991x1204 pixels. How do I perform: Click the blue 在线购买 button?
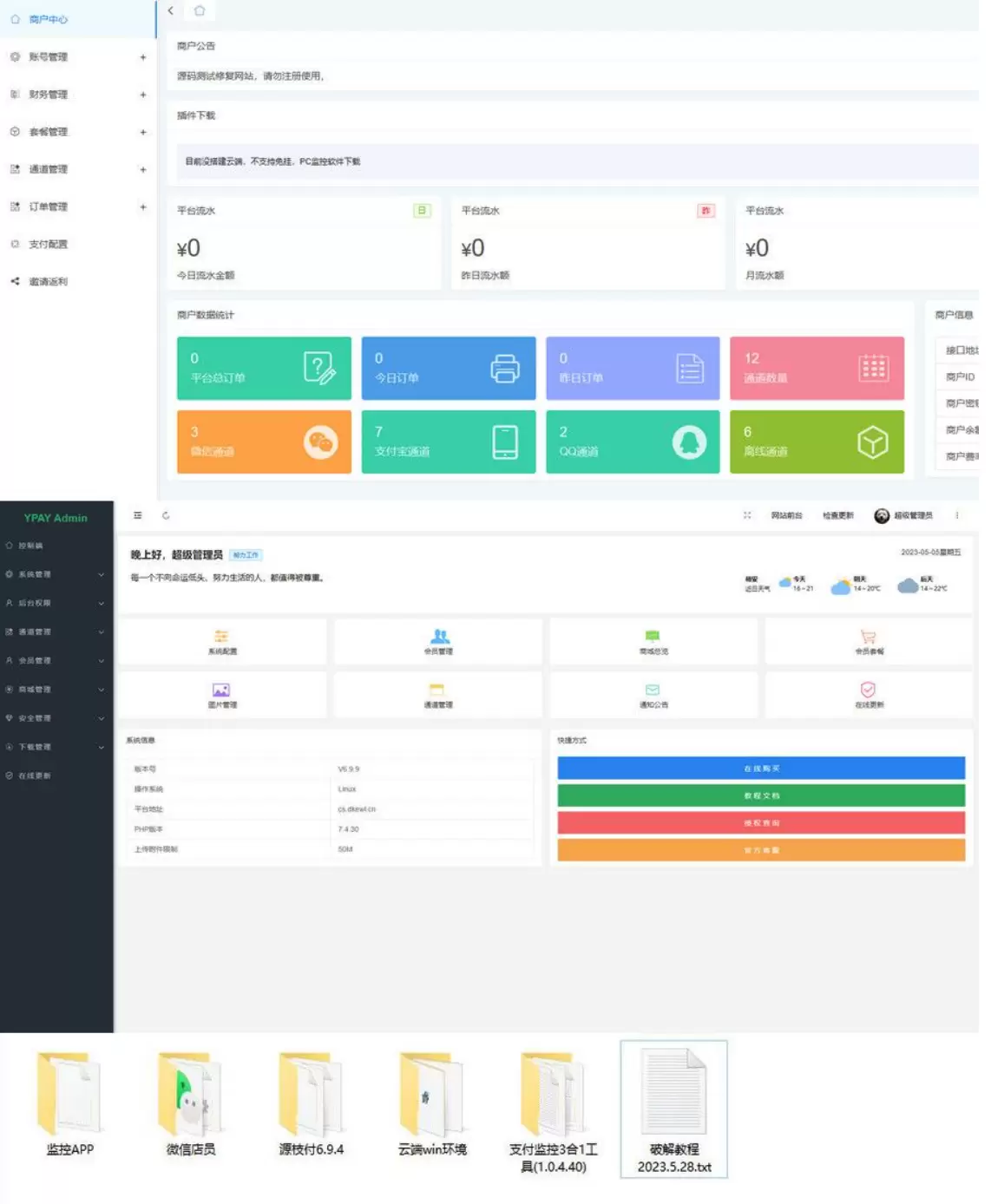[761, 769]
